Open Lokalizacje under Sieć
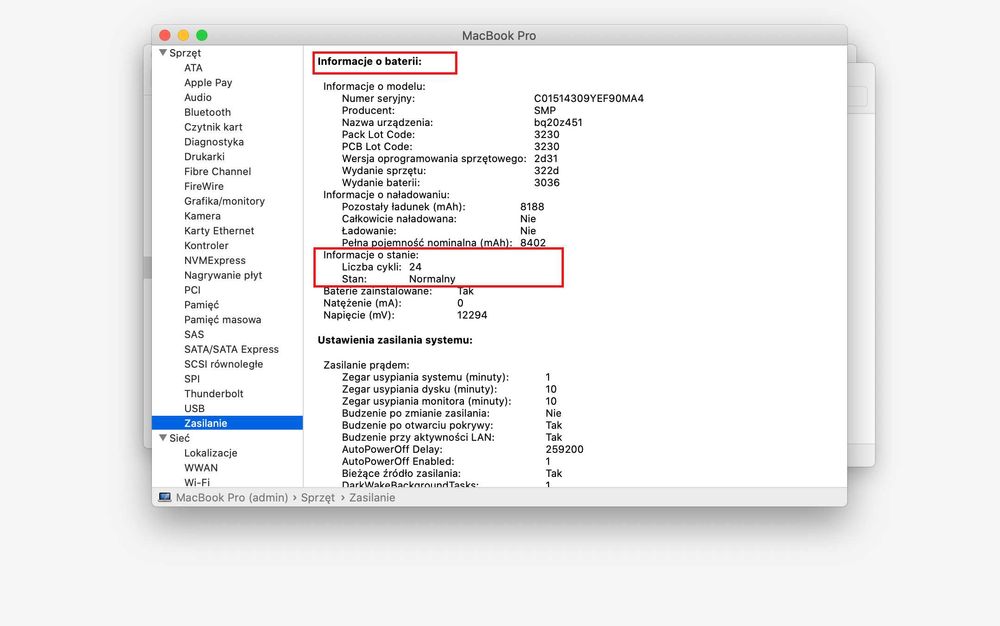This screenshot has height=626, width=1000. [x=210, y=453]
